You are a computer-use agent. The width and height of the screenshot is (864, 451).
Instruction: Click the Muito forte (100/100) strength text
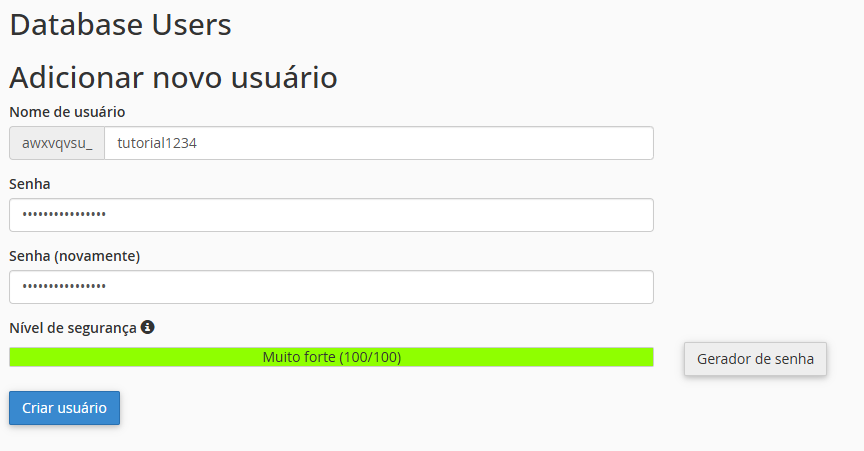[x=332, y=357]
